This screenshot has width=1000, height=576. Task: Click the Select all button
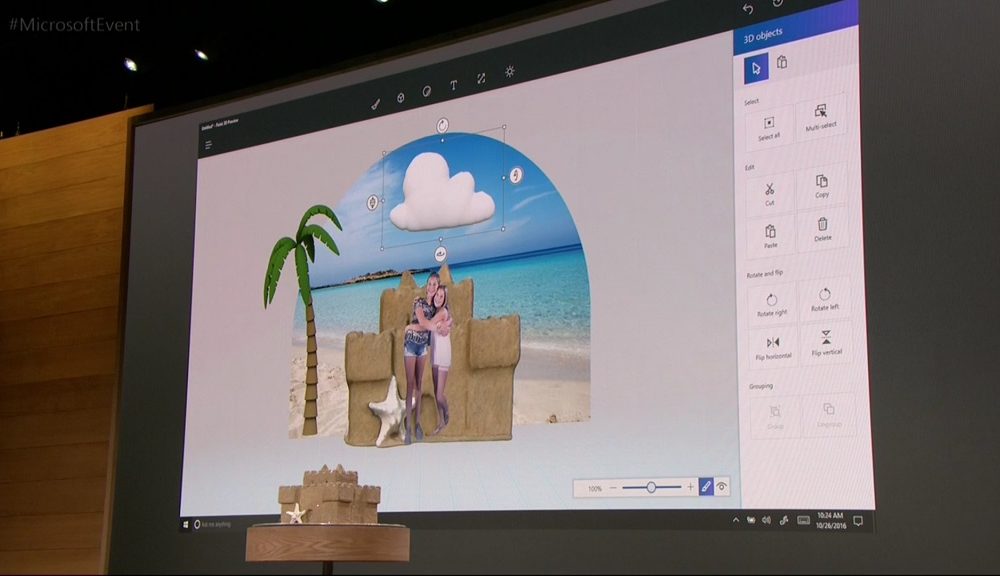click(x=769, y=126)
